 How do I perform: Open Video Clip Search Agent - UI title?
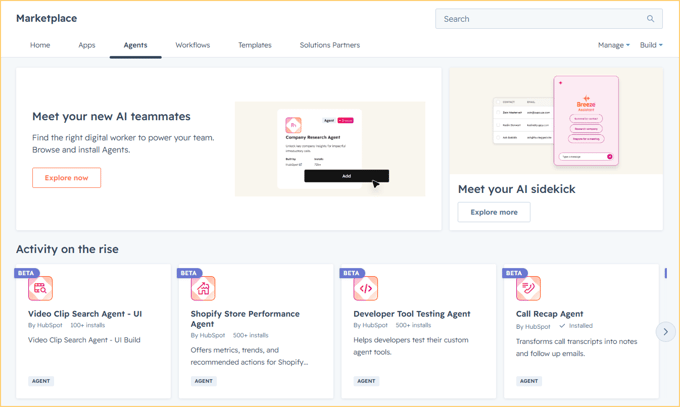coord(85,314)
